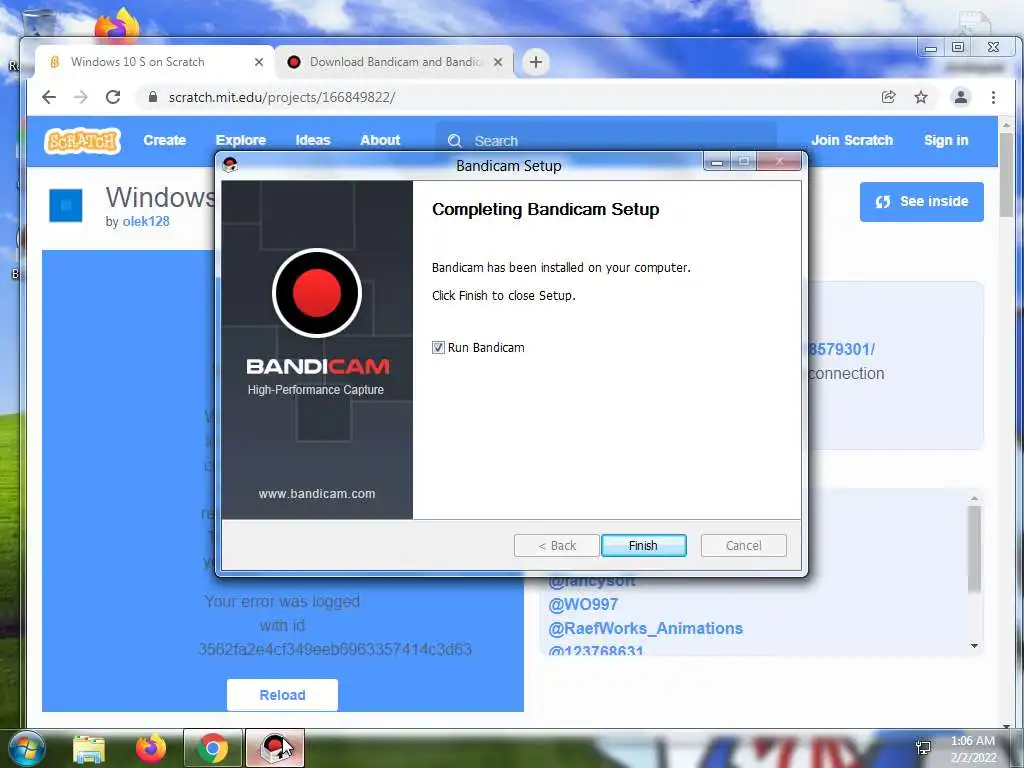Click the credits box scrollbar thumb

[974, 549]
